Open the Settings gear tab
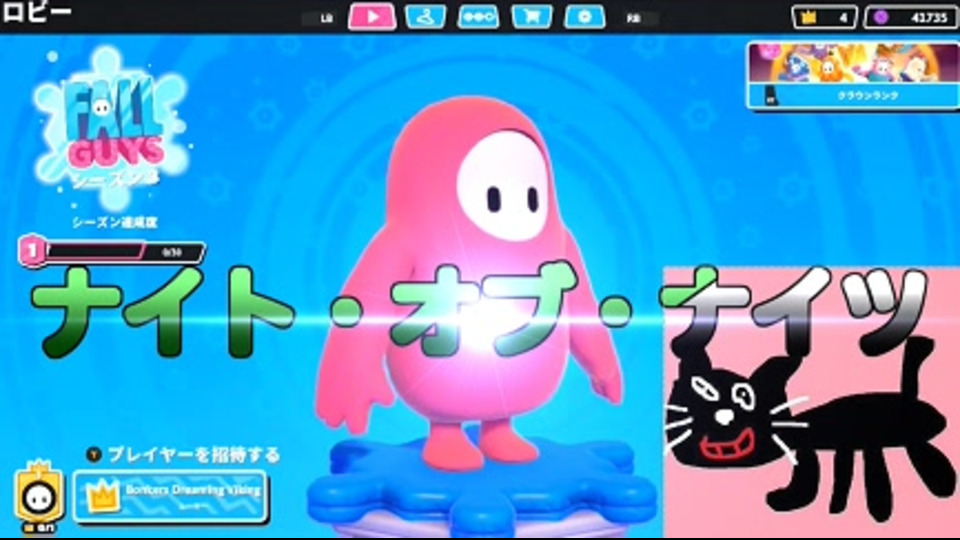Viewport: 960px width, 540px height. pyautogui.click(x=585, y=17)
